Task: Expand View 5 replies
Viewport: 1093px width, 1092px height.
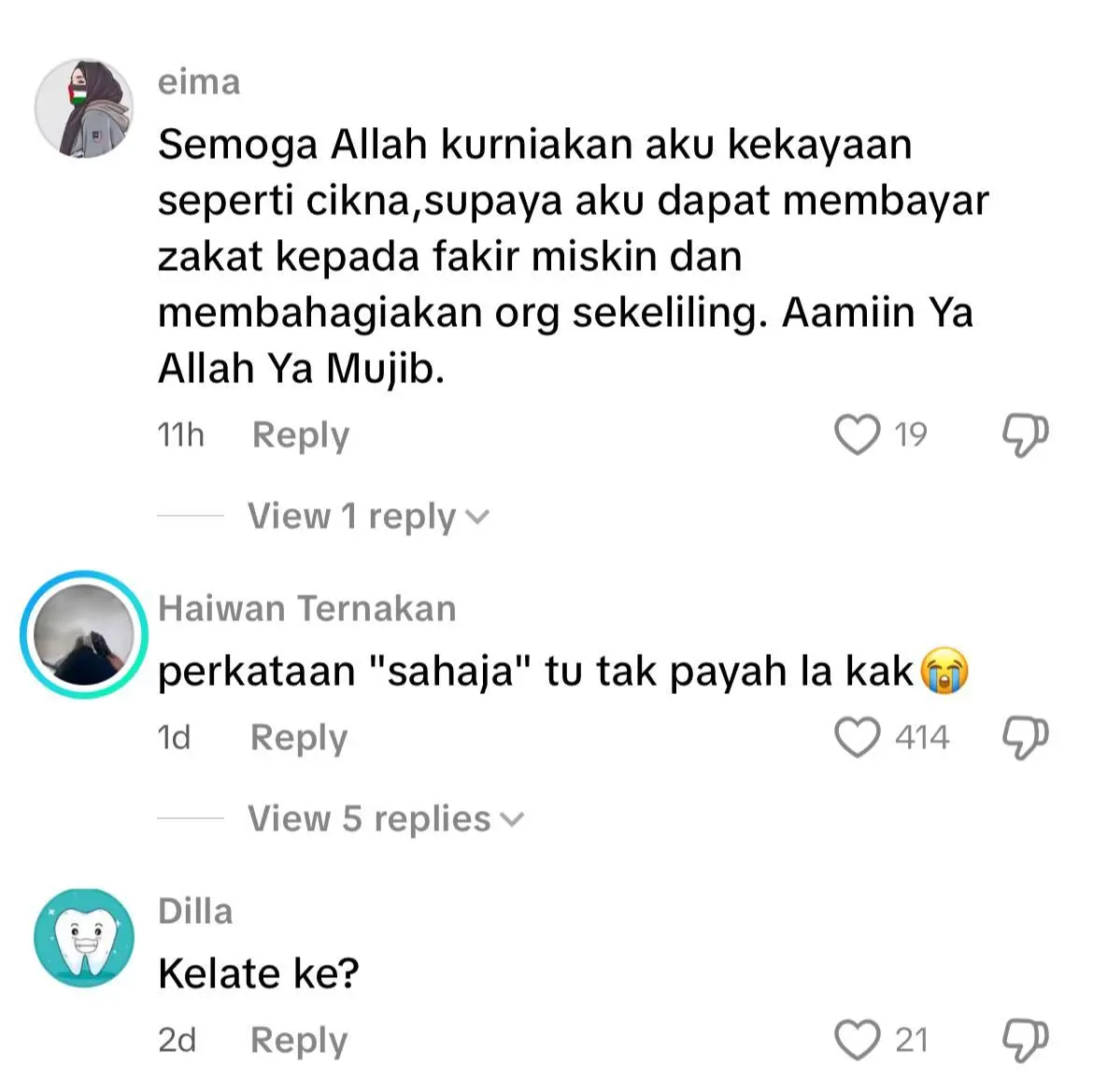Action: click(x=386, y=819)
